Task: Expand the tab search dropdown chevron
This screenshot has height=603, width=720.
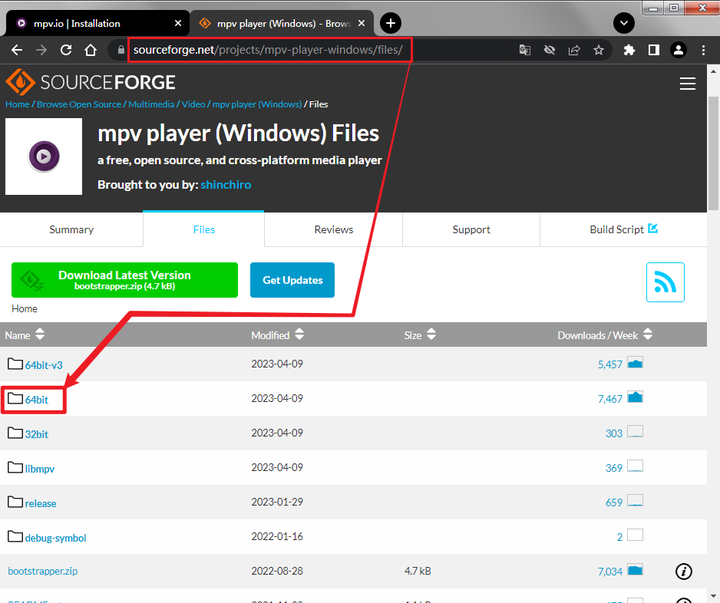Action: [624, 23]
